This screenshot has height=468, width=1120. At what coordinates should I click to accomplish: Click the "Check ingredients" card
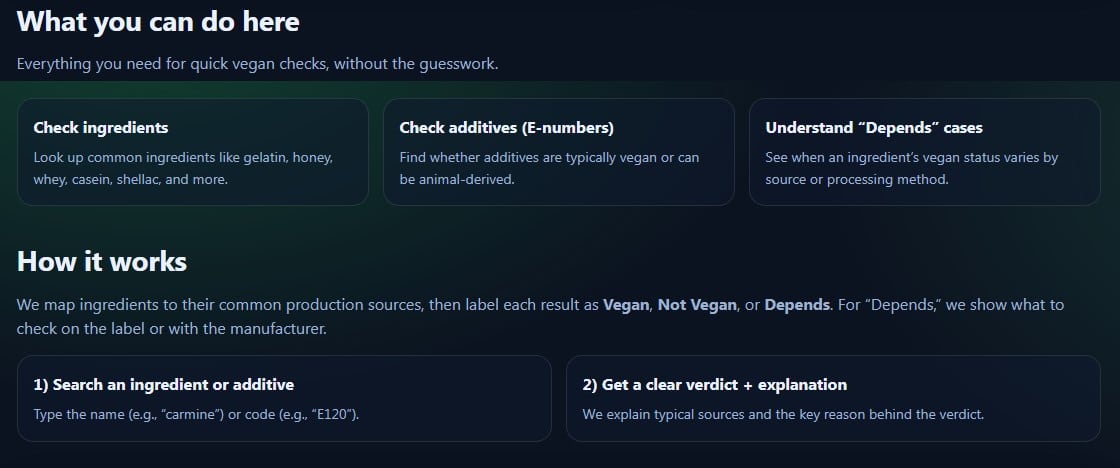click(x=192, y=152)
